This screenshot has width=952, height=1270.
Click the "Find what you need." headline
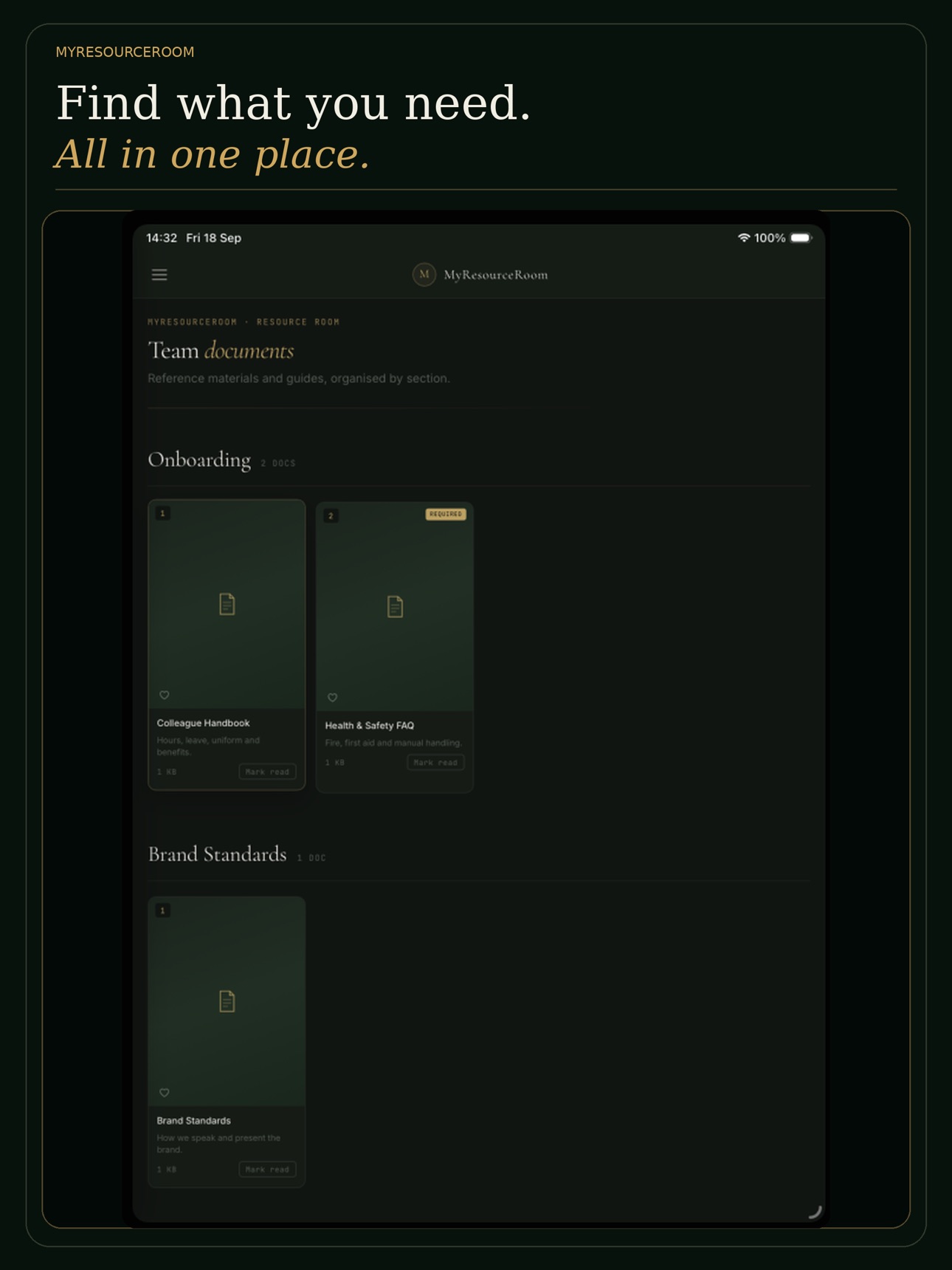coord(294,102)
